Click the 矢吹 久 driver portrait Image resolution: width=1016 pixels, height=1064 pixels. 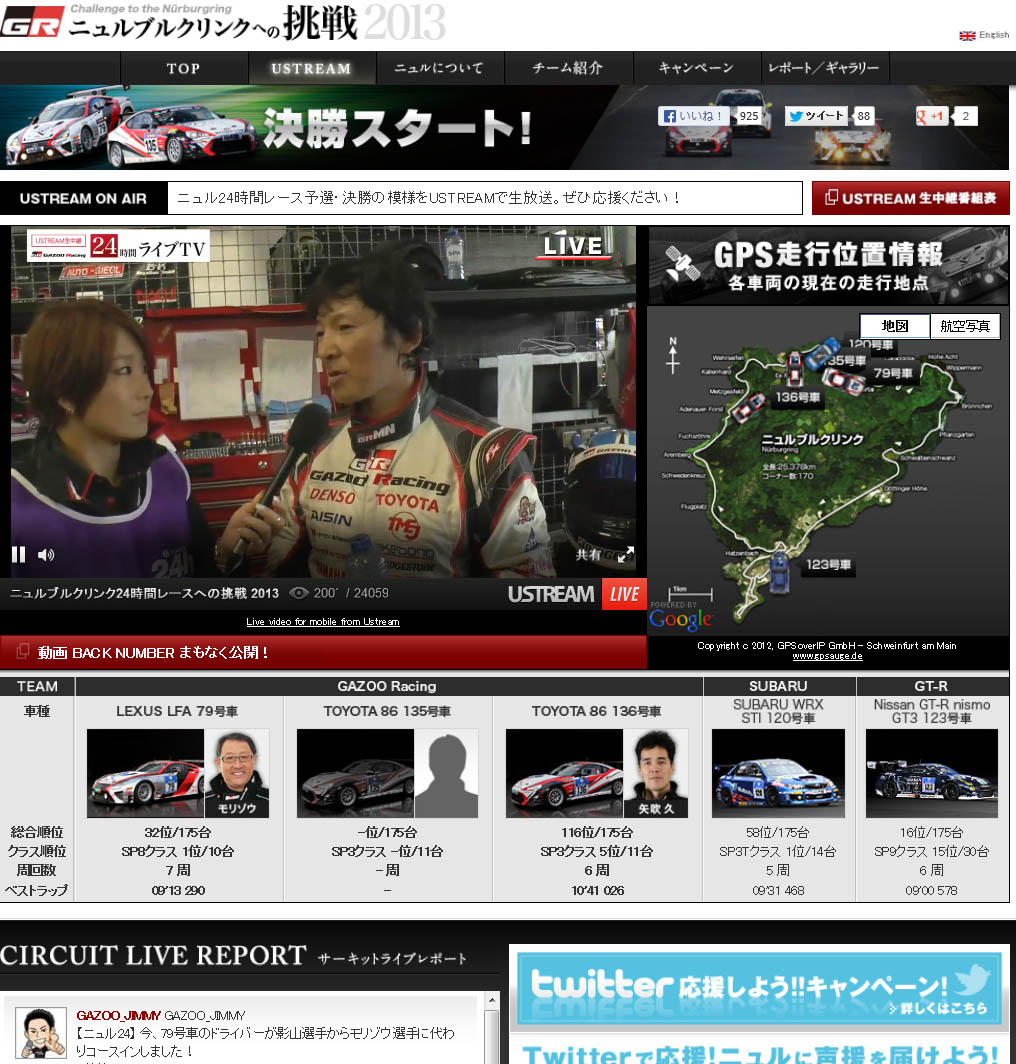(656, 774)
